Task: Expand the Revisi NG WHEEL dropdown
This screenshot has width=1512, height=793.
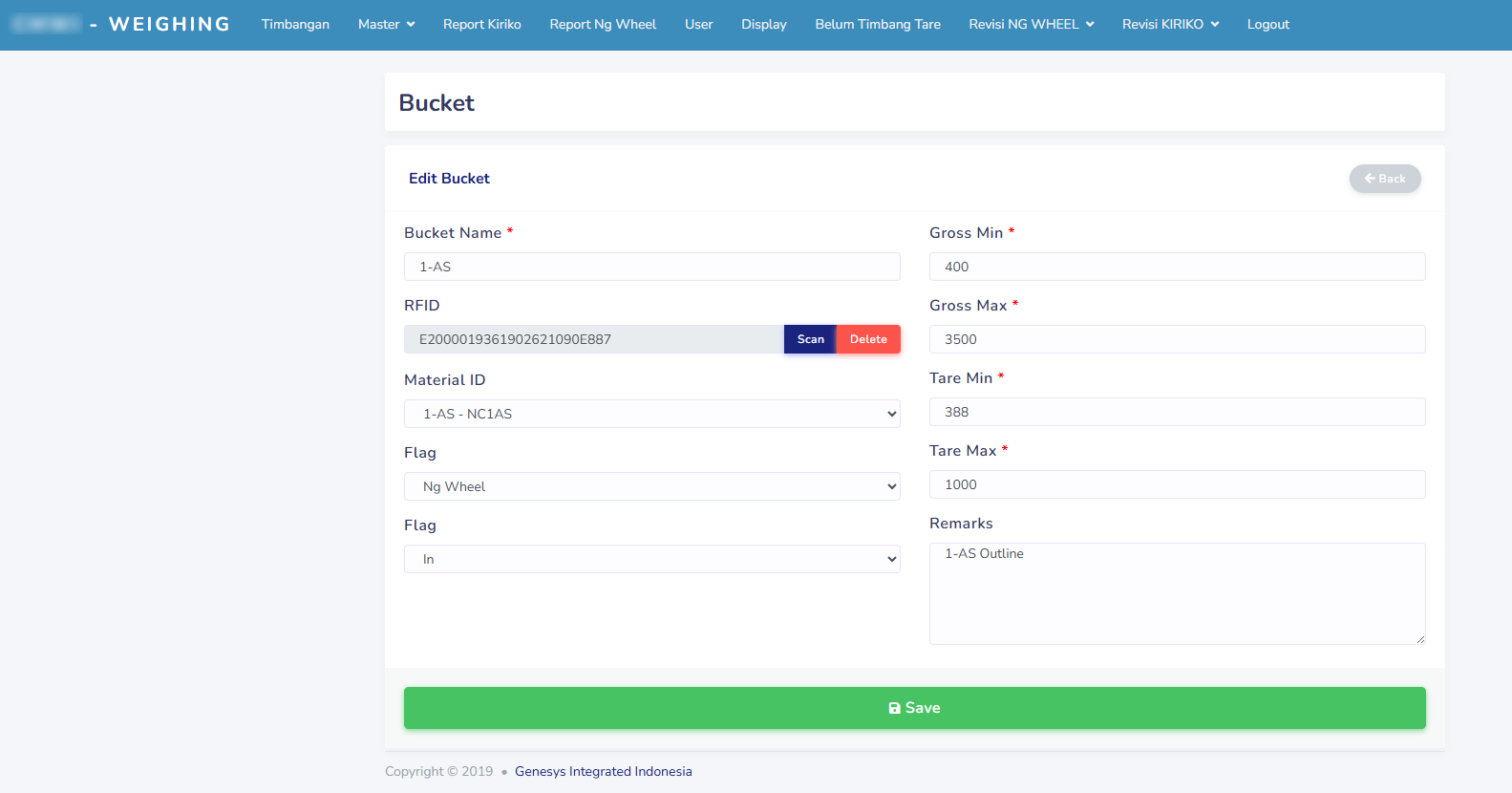Action: (1032, 24)
